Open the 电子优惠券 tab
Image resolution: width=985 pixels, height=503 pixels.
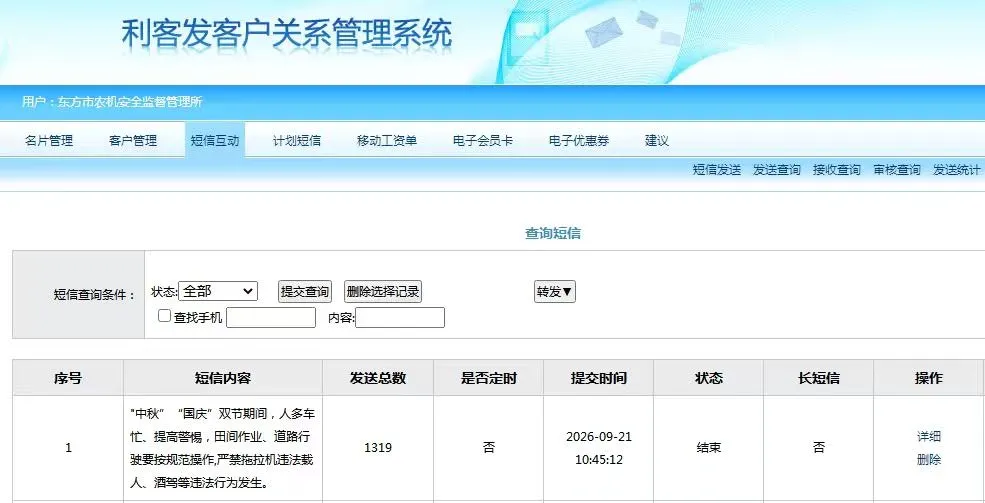[579, 141]
